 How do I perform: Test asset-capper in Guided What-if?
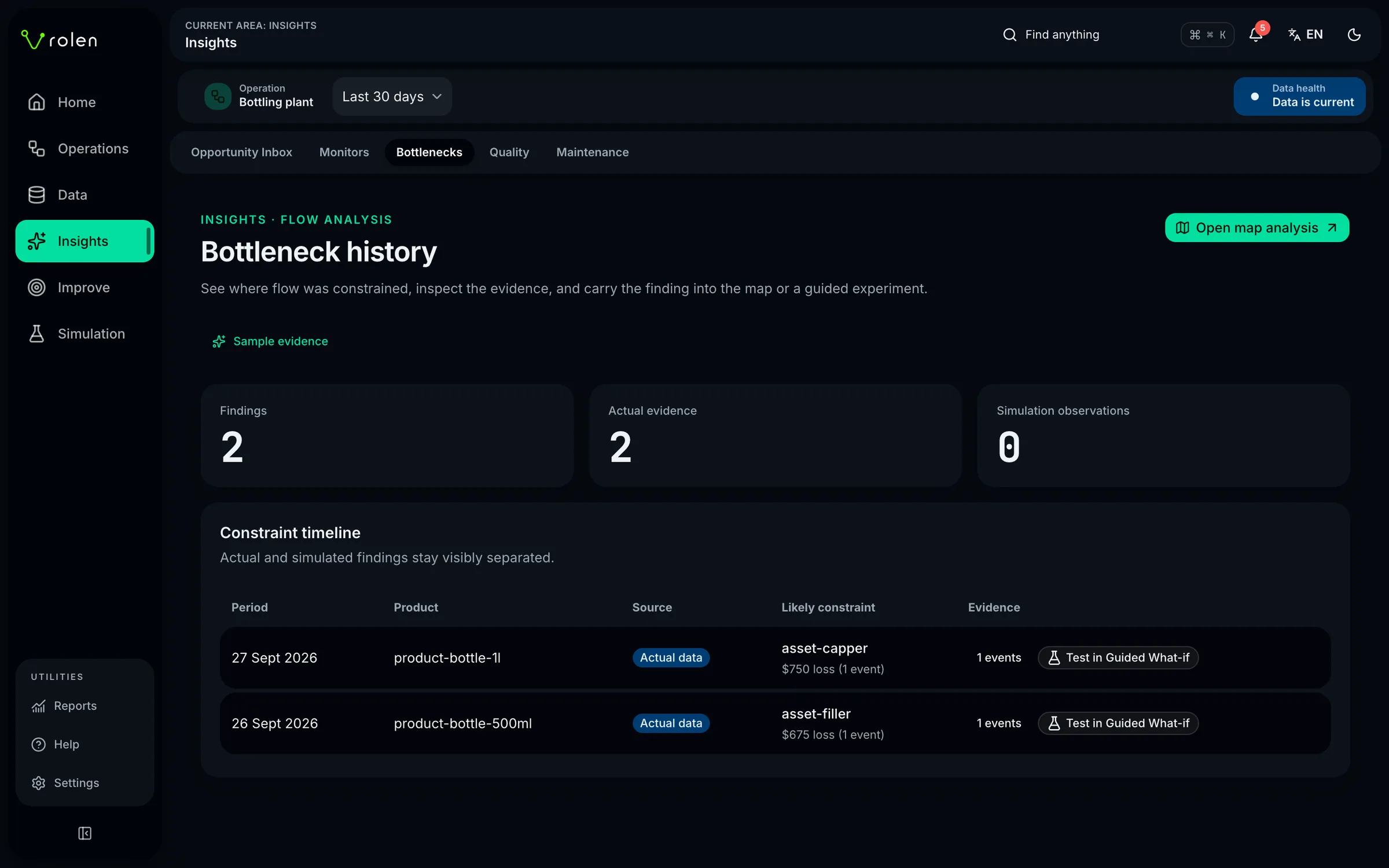click(1118, 658)
